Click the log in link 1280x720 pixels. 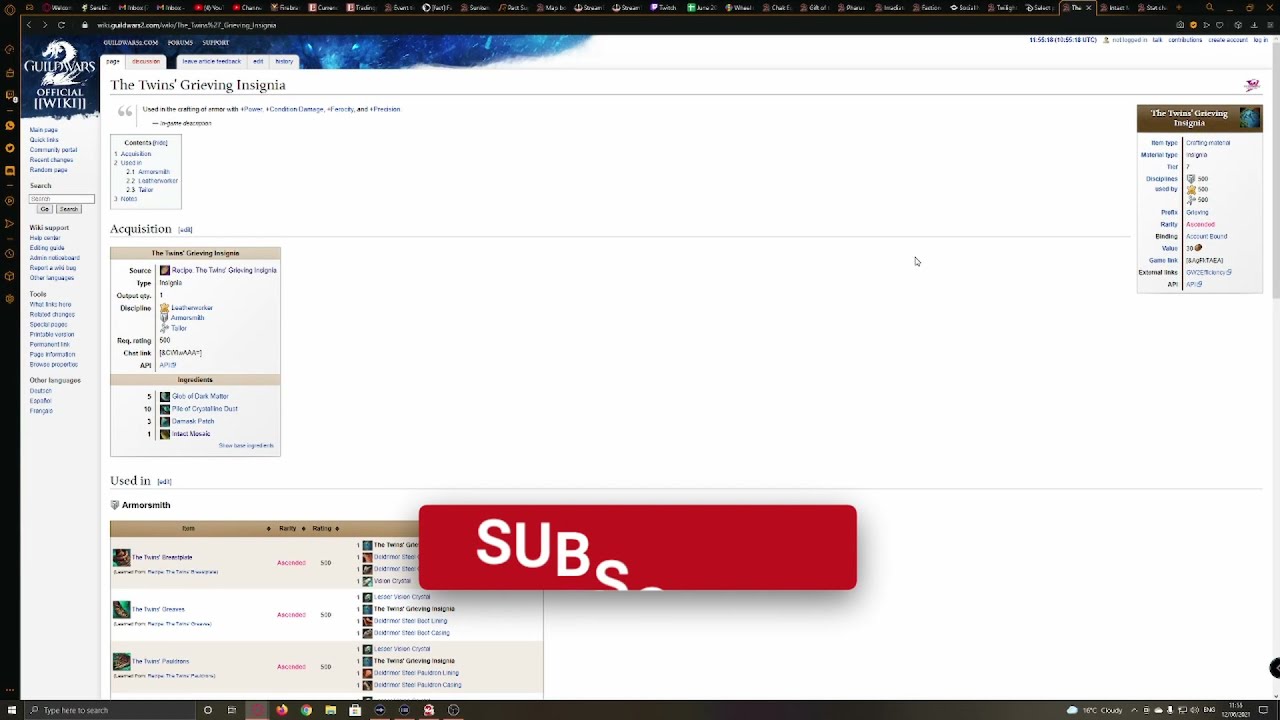[x=1261, y=40]
